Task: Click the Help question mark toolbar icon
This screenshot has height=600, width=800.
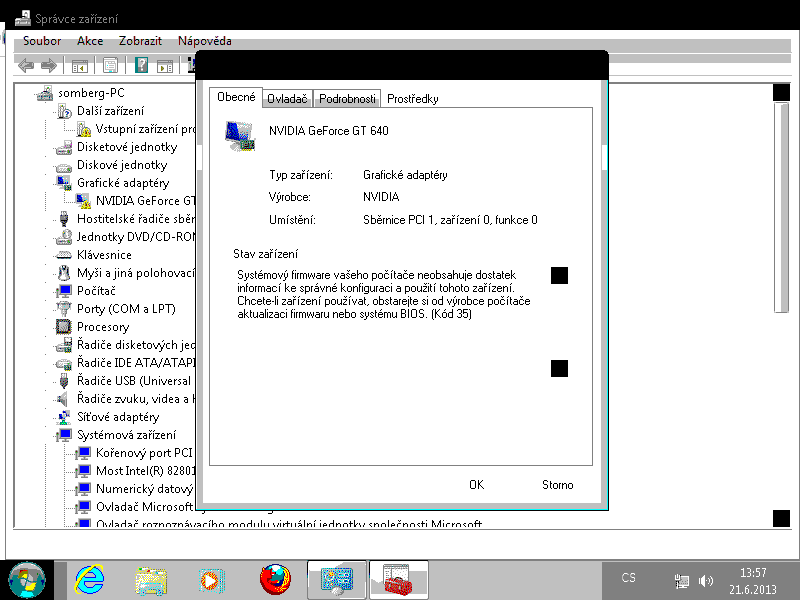Action: tap(141, 65)
